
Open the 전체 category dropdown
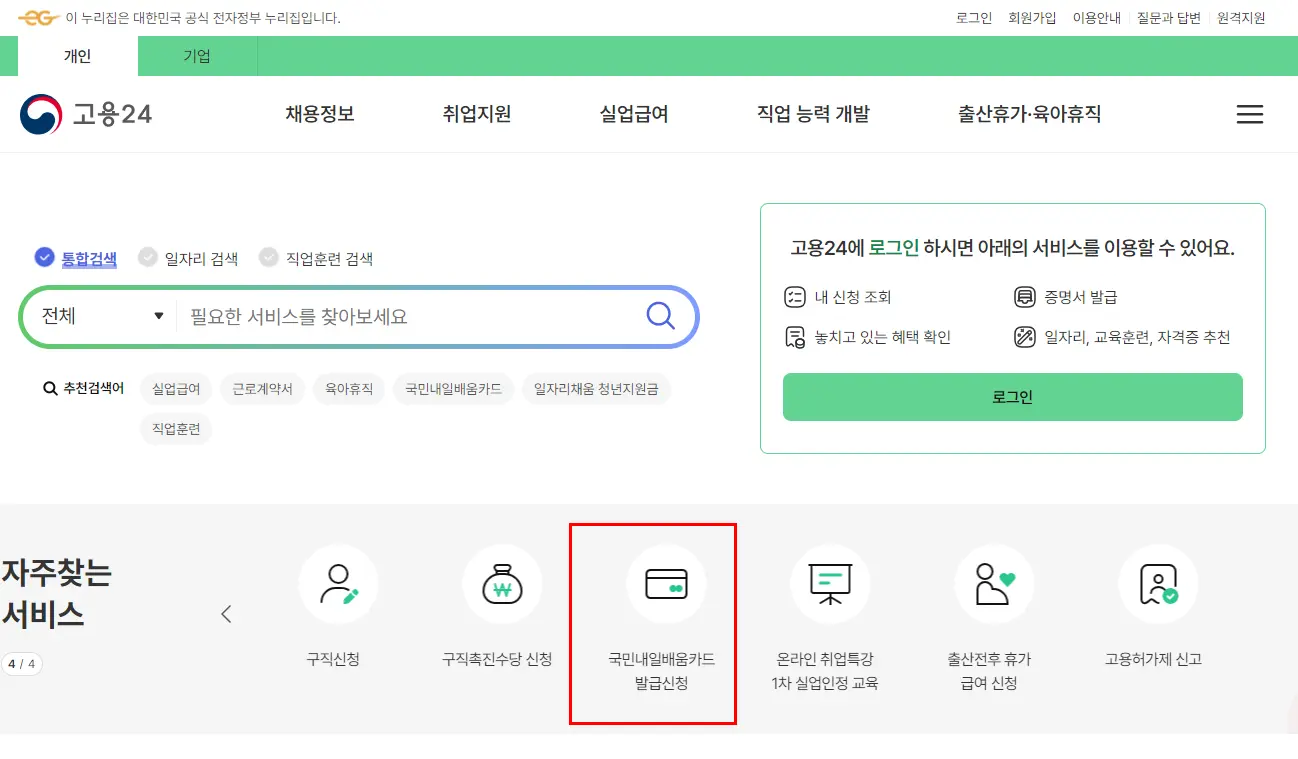[x=98, y=315]
